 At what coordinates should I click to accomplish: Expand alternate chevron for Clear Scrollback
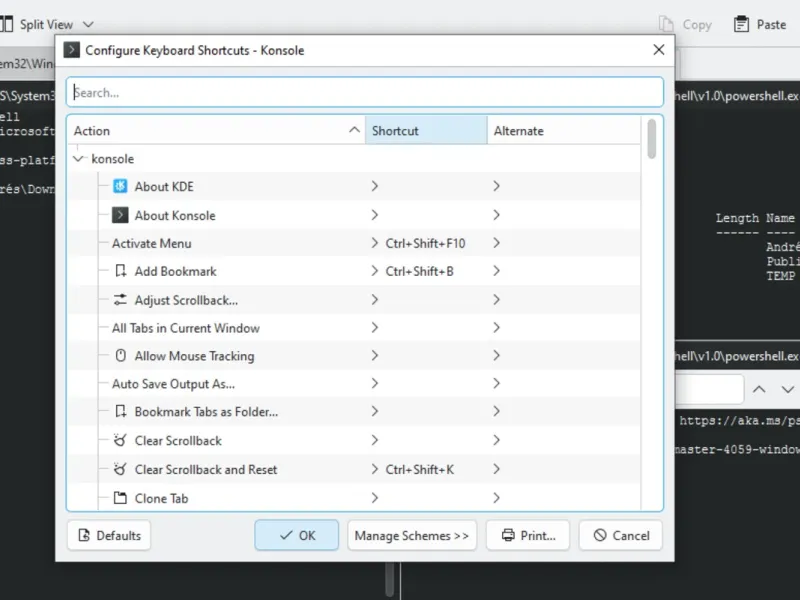(x=496, y=440)
